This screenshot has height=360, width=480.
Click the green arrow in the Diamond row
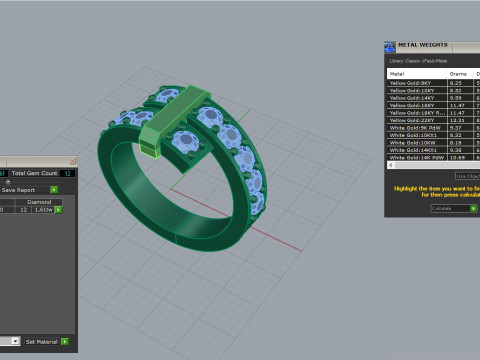58,210
